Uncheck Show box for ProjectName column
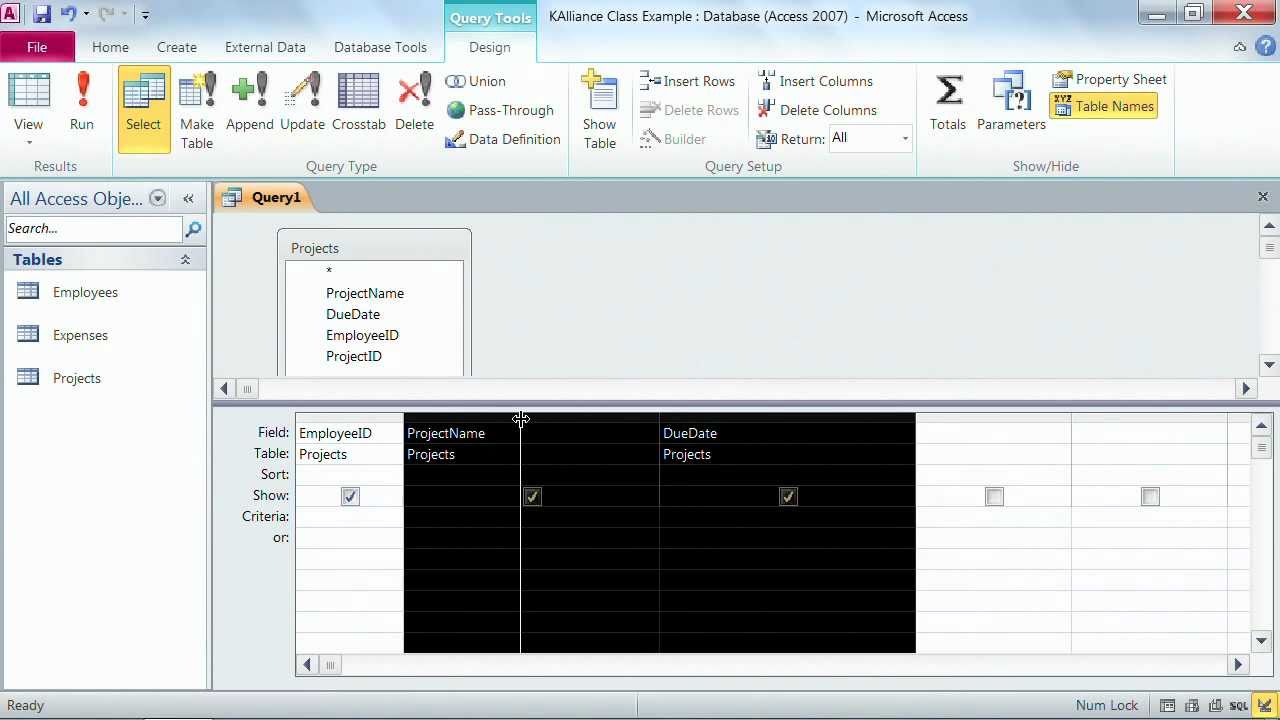Screen dimensions: 1280x720 click(x=532, y=496)
